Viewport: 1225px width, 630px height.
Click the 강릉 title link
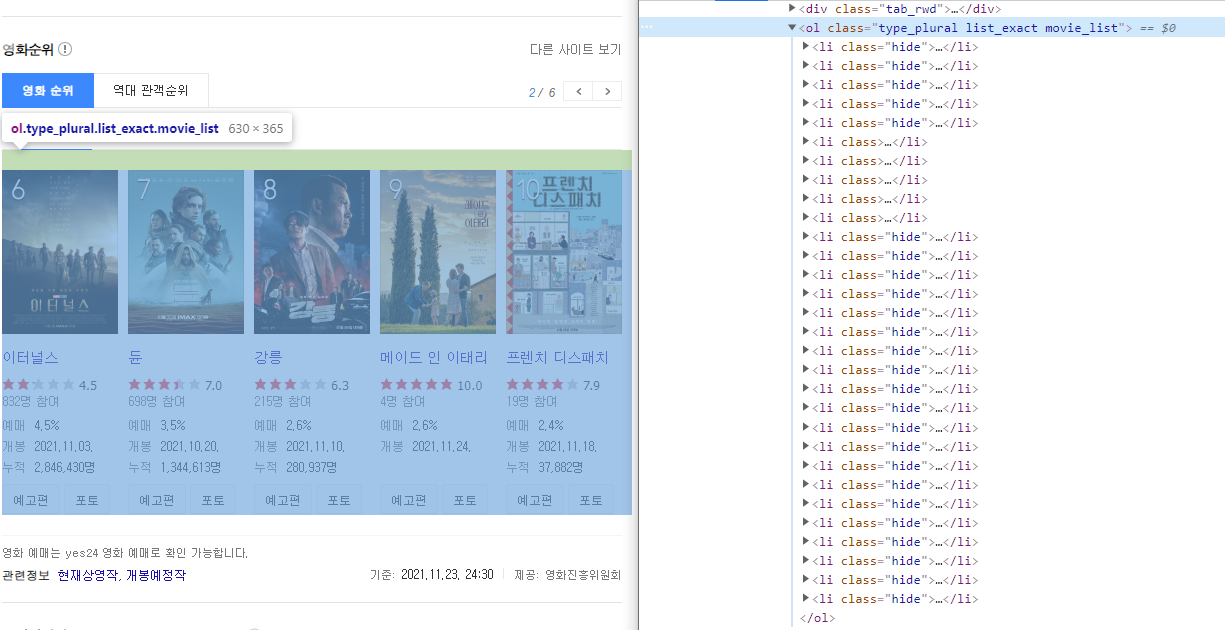click(268, 358)
